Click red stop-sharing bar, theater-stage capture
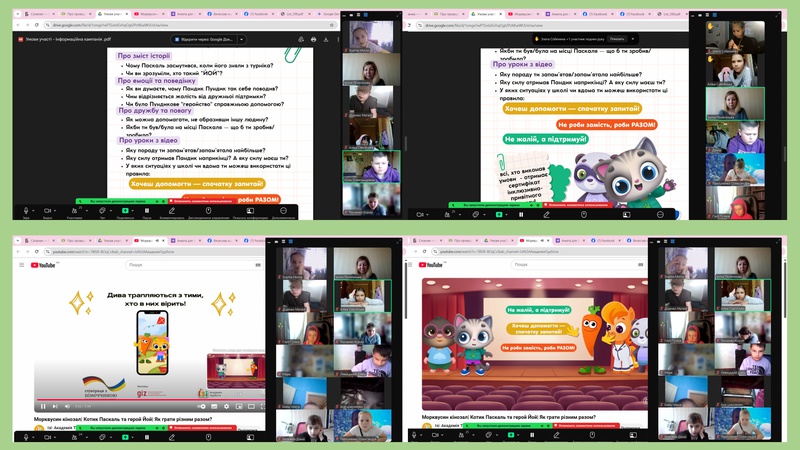 tap(587, 425)
